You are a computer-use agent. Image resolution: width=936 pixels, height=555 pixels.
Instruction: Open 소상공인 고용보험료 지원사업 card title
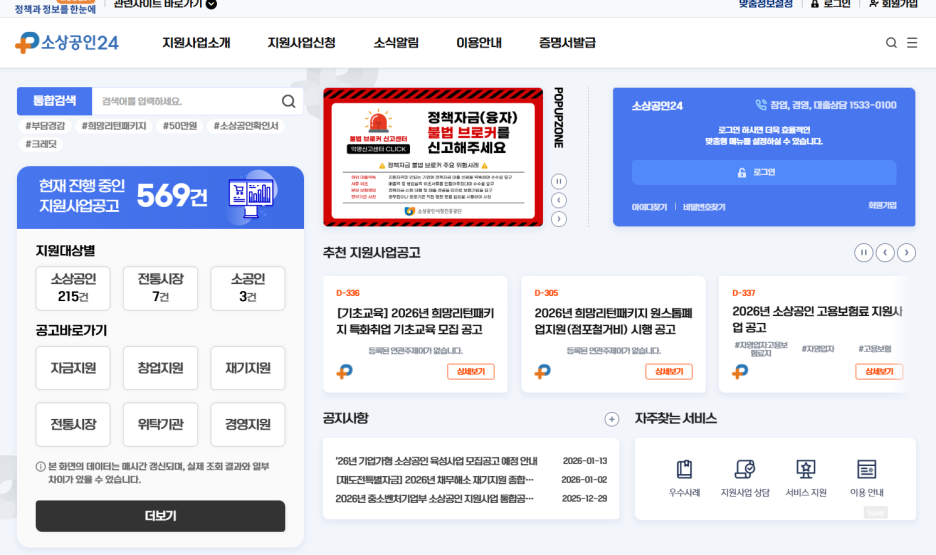(817, 319)
